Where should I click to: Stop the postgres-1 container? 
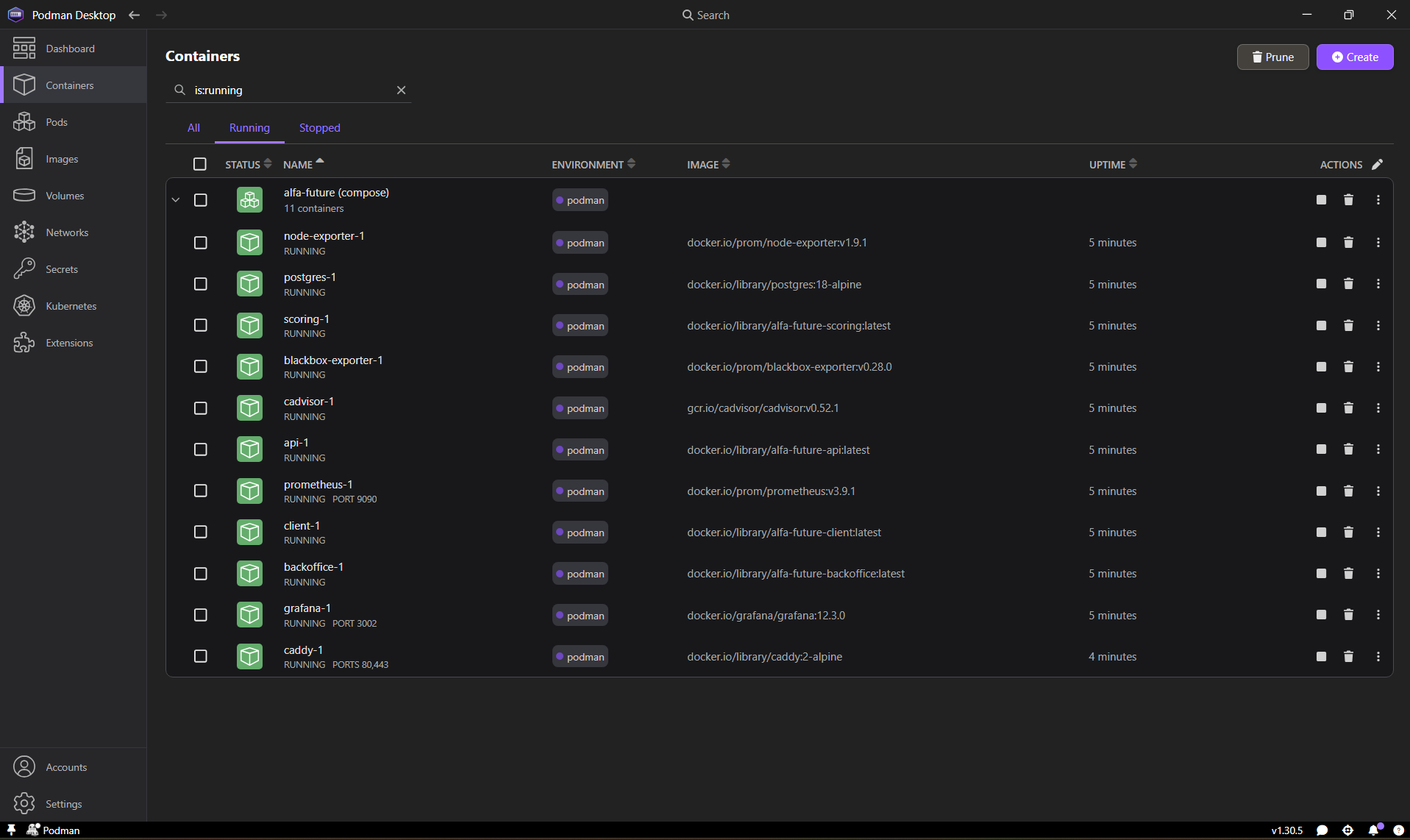[1321, 284]
